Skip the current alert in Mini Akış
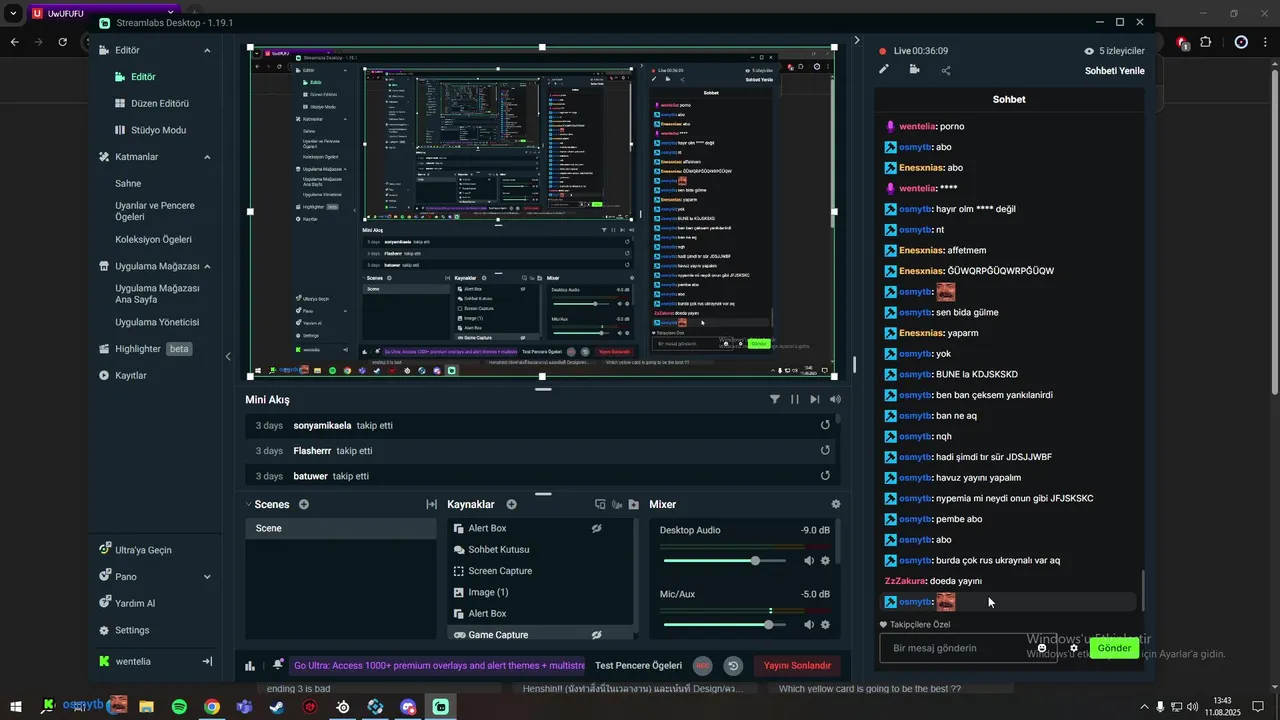Screen dimensions: 1280x720 tap(815, 399)
